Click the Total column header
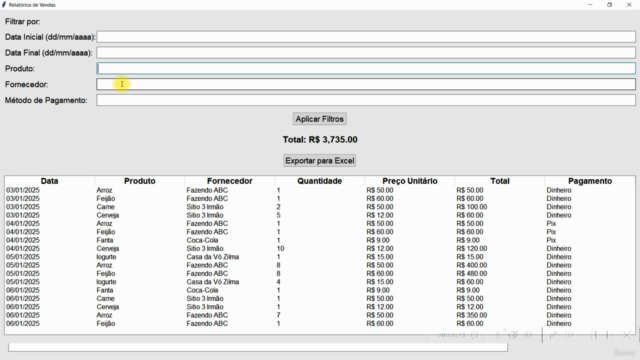Screen dimensions: 640x360 [x=500, y=181]
